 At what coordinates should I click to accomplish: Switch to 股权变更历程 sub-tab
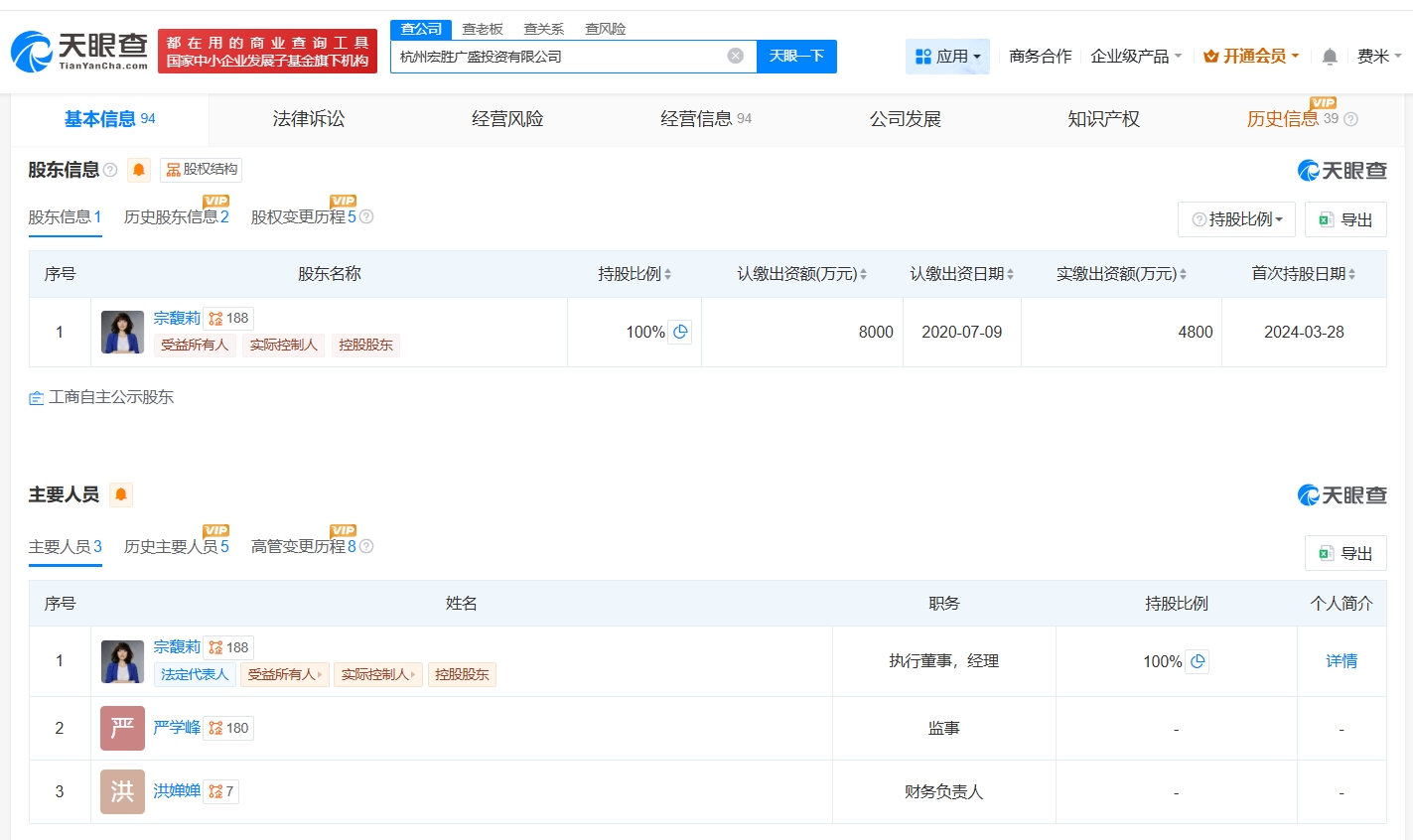304,216
